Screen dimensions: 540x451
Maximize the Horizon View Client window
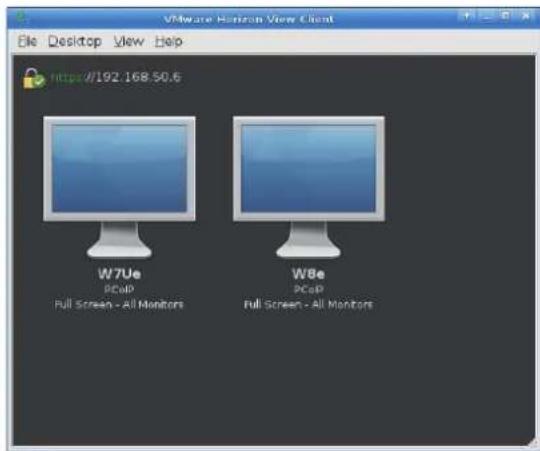pos(506,16)
